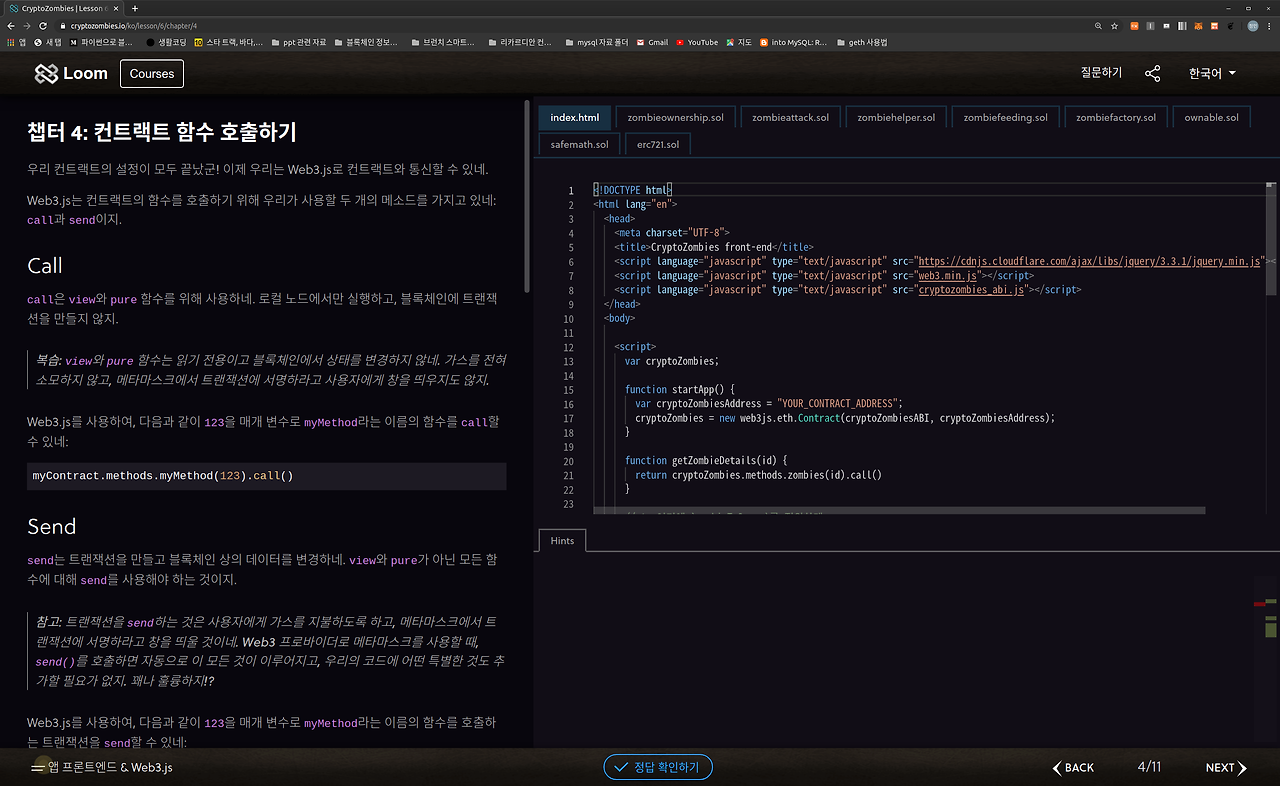Open the share icon in the header
Screen dimensions: 1280x786
tap(1153, 73)
